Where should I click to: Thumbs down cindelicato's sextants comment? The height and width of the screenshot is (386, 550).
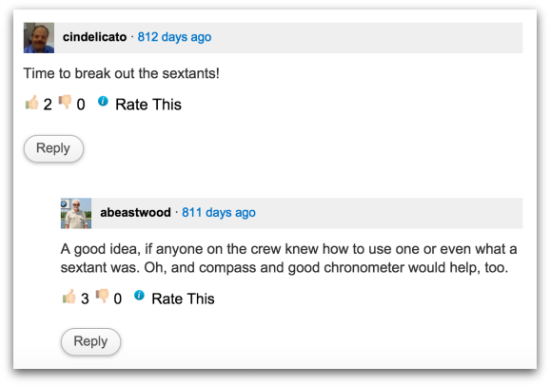tap(65, 102)
